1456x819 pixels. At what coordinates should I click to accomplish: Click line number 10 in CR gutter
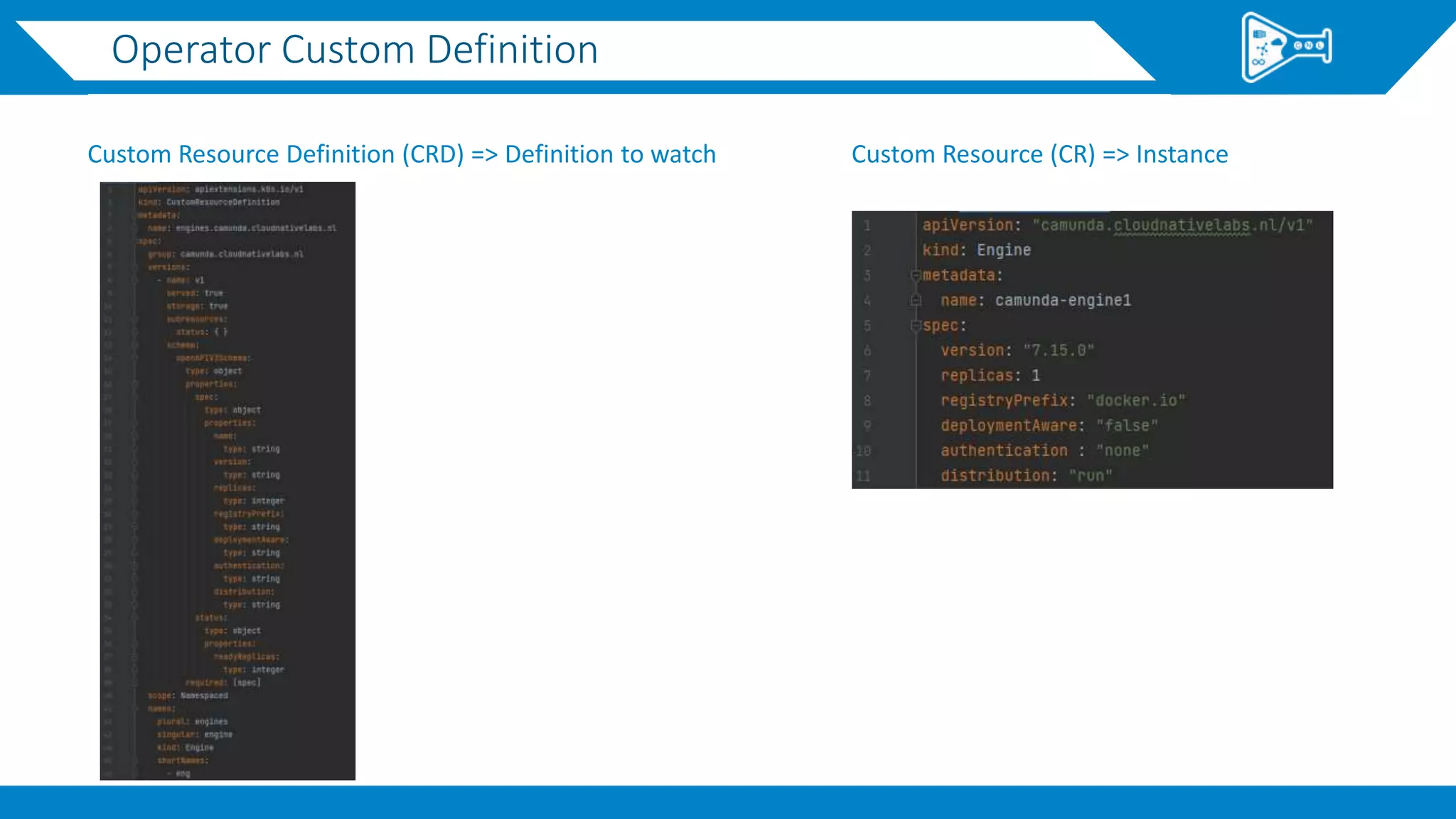tap(863, 451)
